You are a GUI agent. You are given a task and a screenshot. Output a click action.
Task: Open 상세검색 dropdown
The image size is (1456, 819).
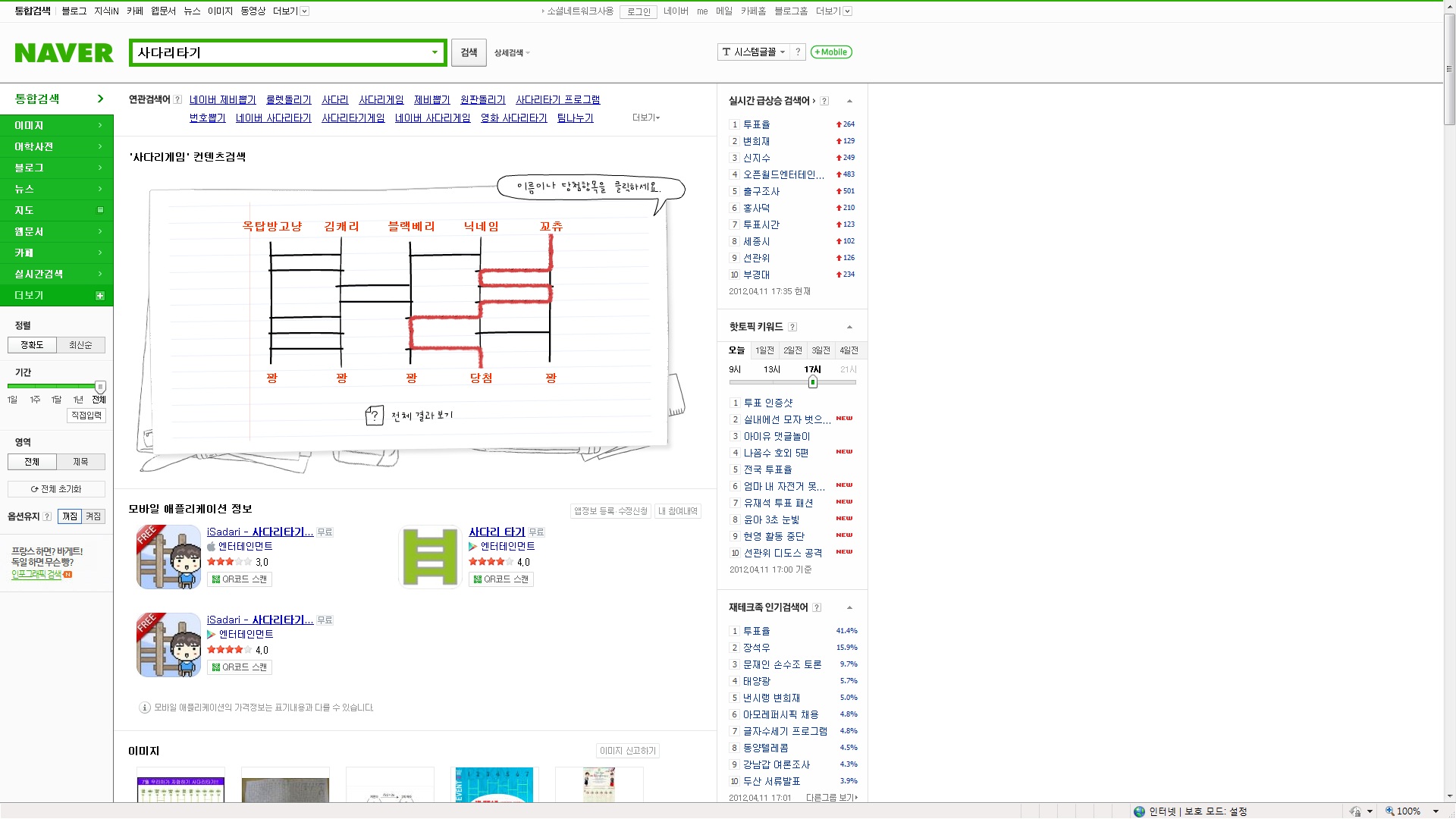(512, 53)
